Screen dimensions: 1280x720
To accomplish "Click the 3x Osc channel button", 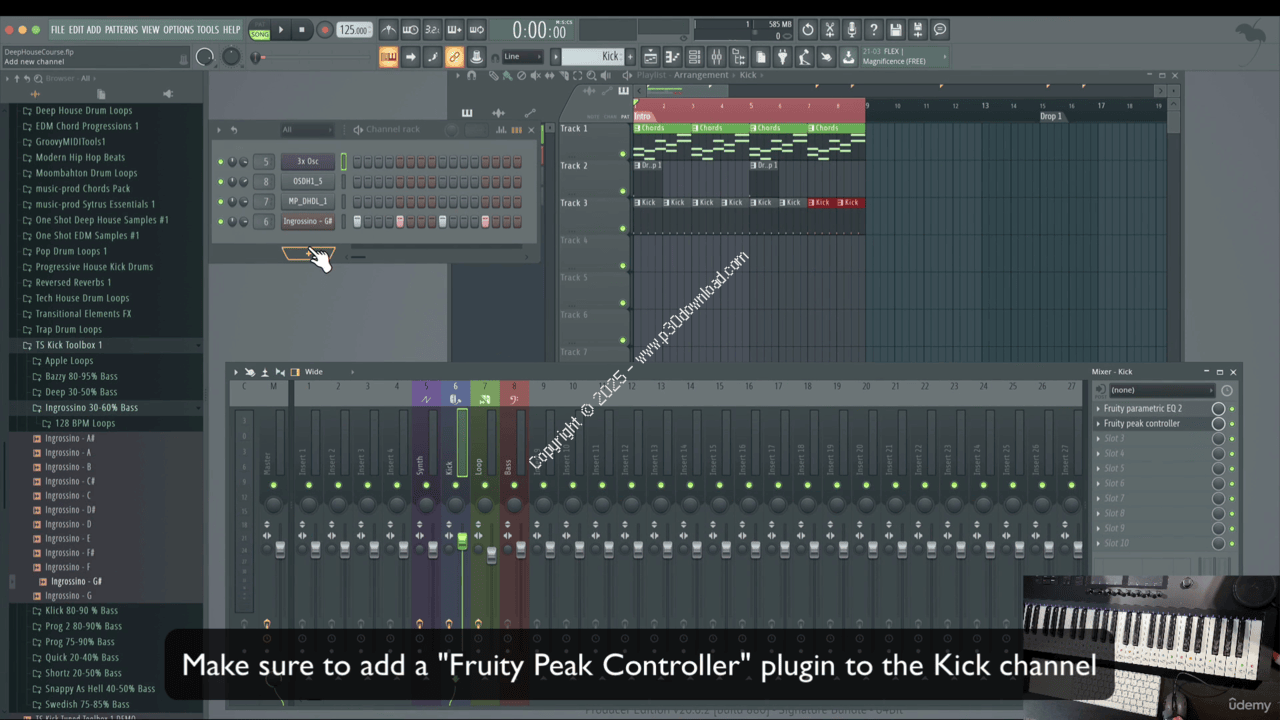I will click(x=307, y=161).
